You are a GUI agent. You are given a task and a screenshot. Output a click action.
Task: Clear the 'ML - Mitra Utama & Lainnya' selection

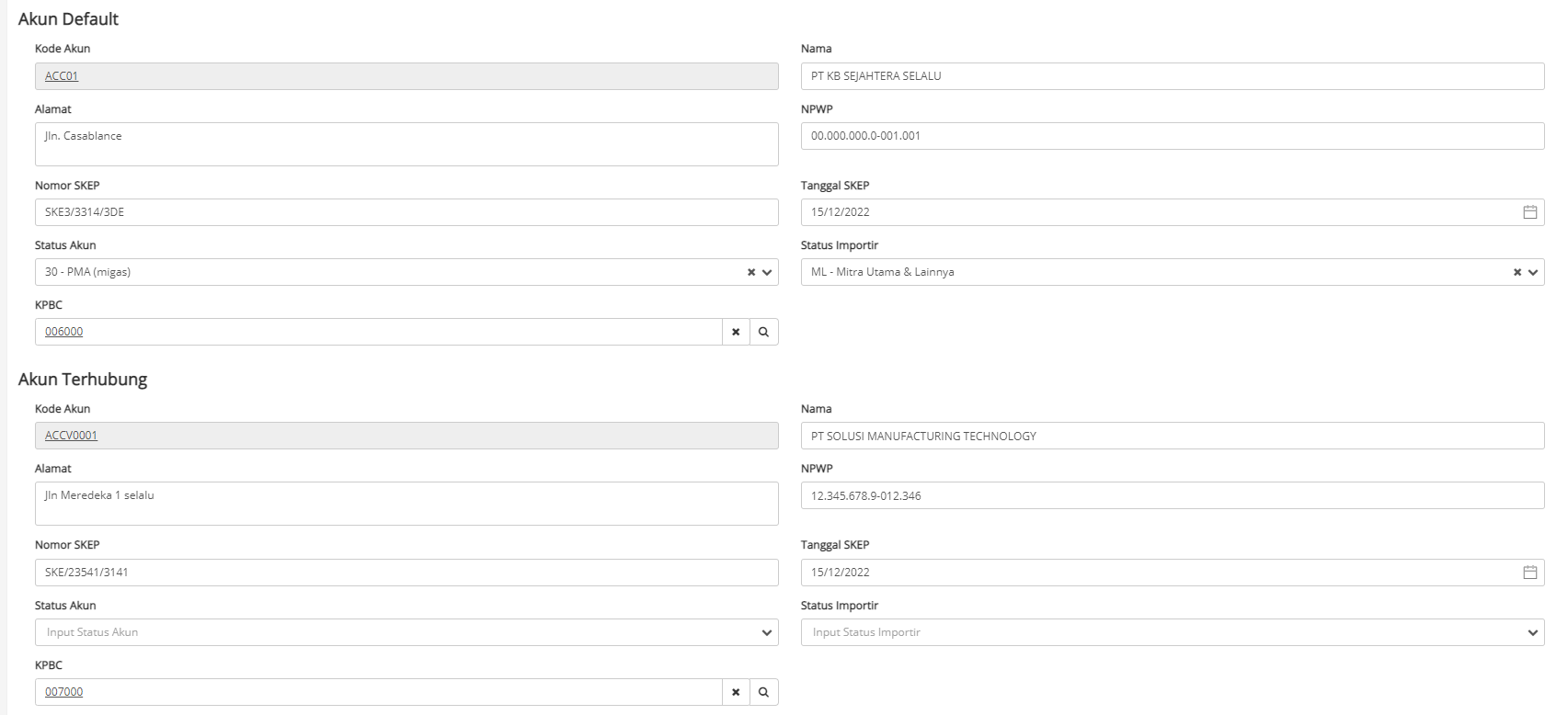pyautogui.click(x=1517, y=272)
